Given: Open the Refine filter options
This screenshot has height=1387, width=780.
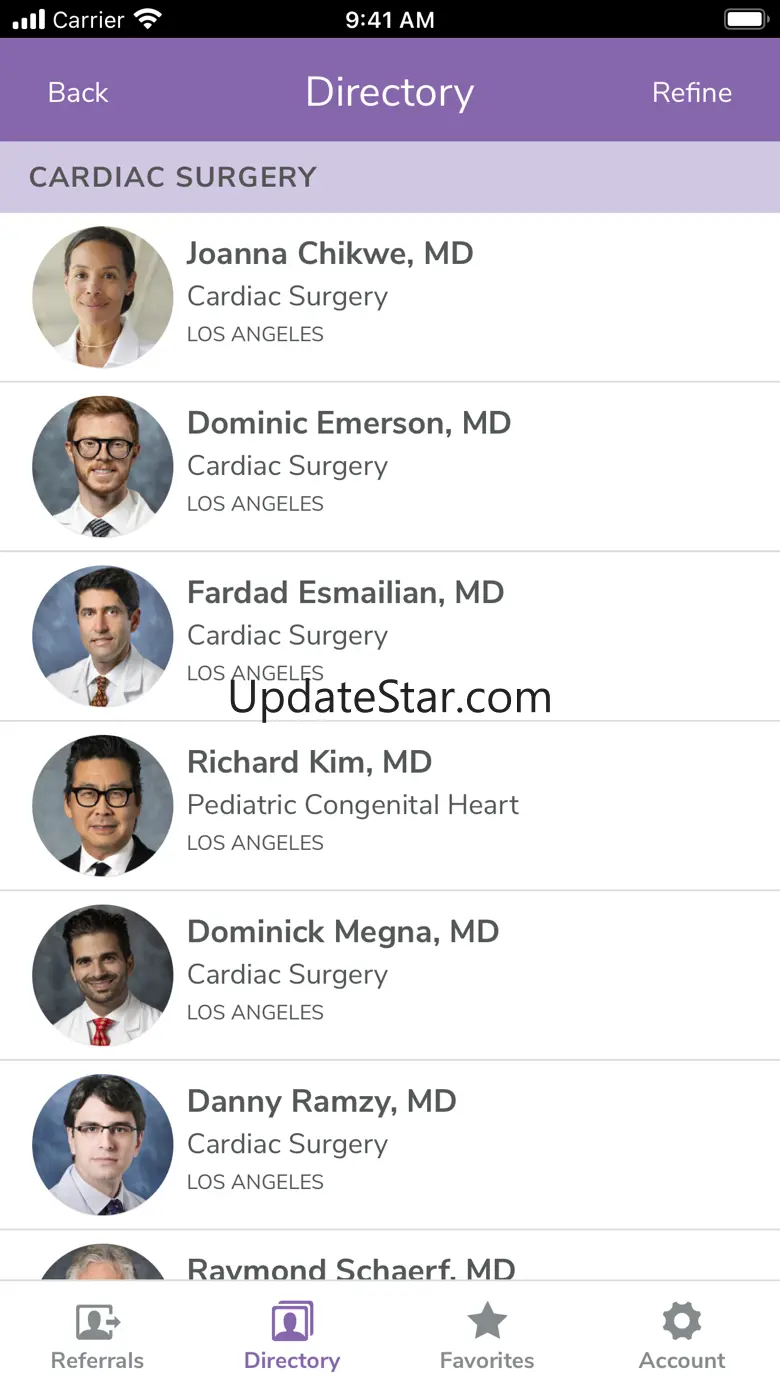Looking at the screenshot, I should click(691, 92).
